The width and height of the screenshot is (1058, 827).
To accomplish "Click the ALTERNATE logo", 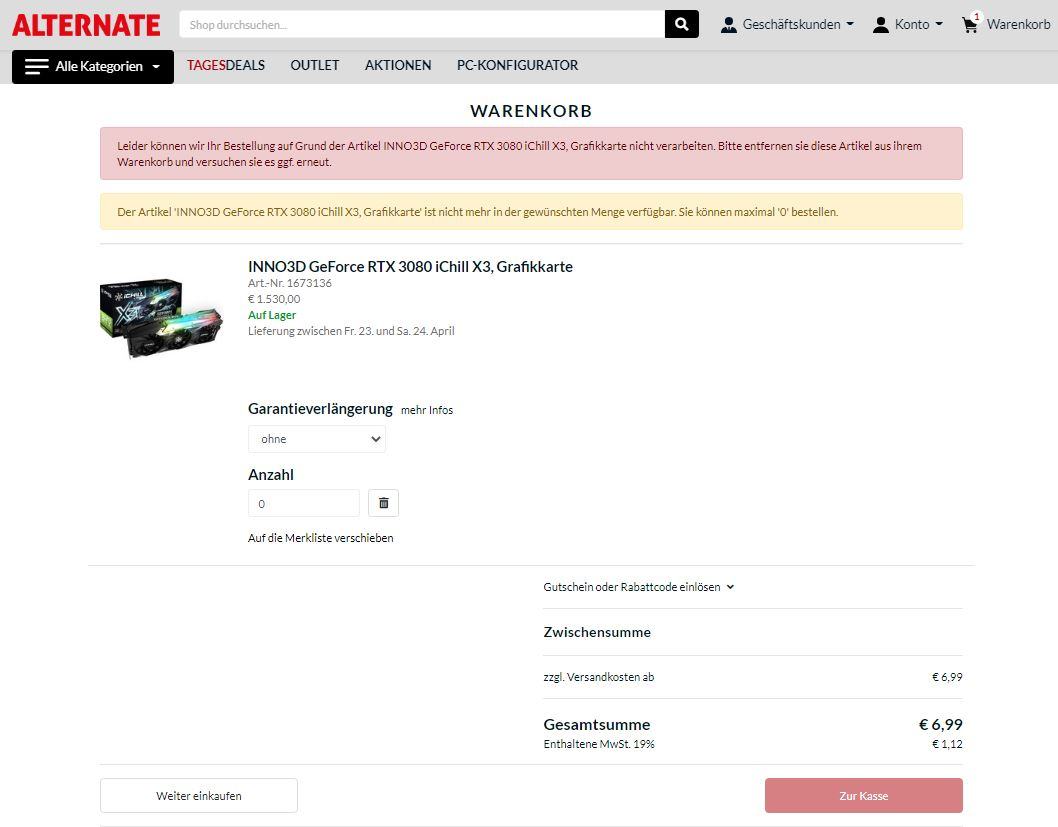I will [86, 25].
